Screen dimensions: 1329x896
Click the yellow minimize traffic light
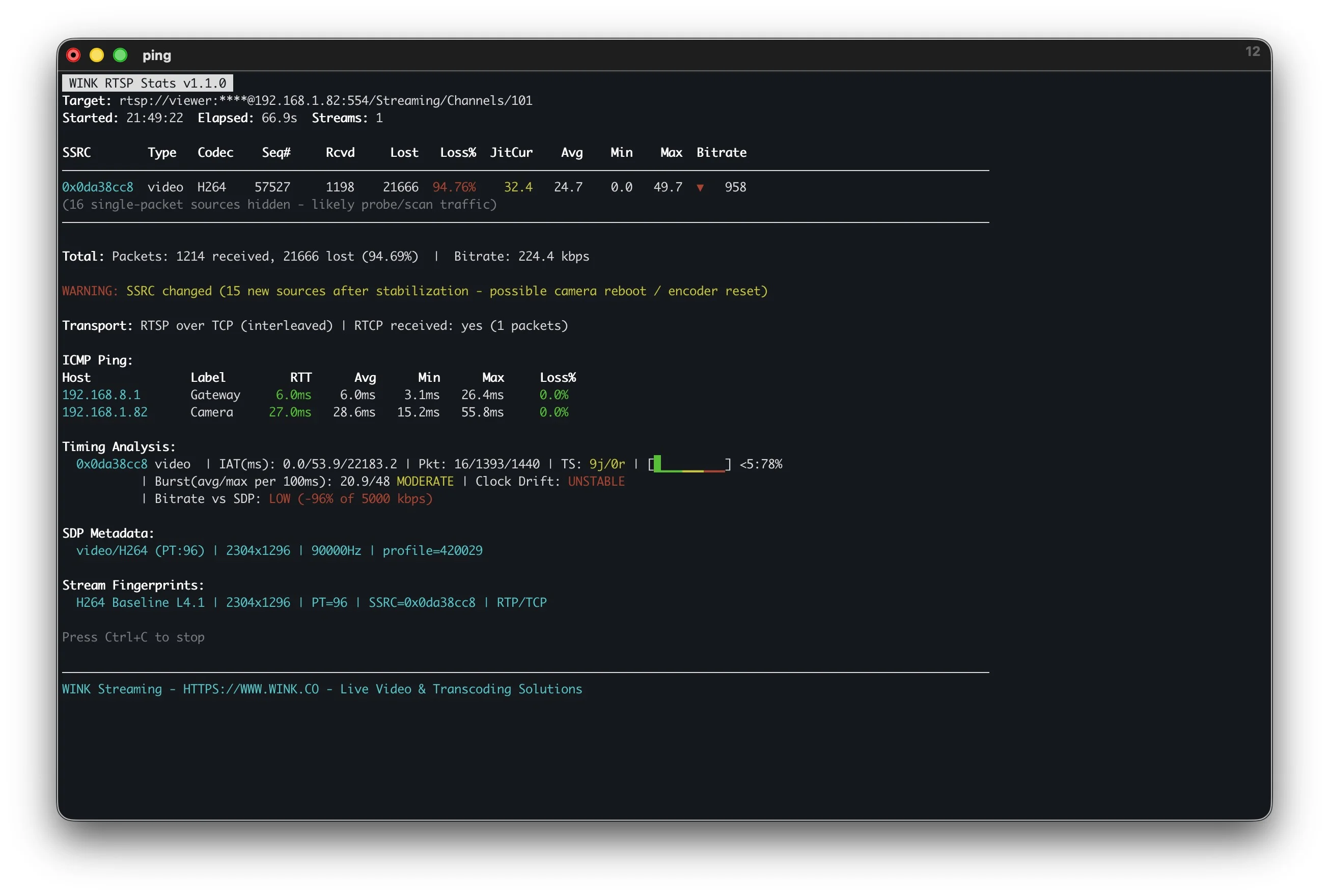(x=97, y=55)
